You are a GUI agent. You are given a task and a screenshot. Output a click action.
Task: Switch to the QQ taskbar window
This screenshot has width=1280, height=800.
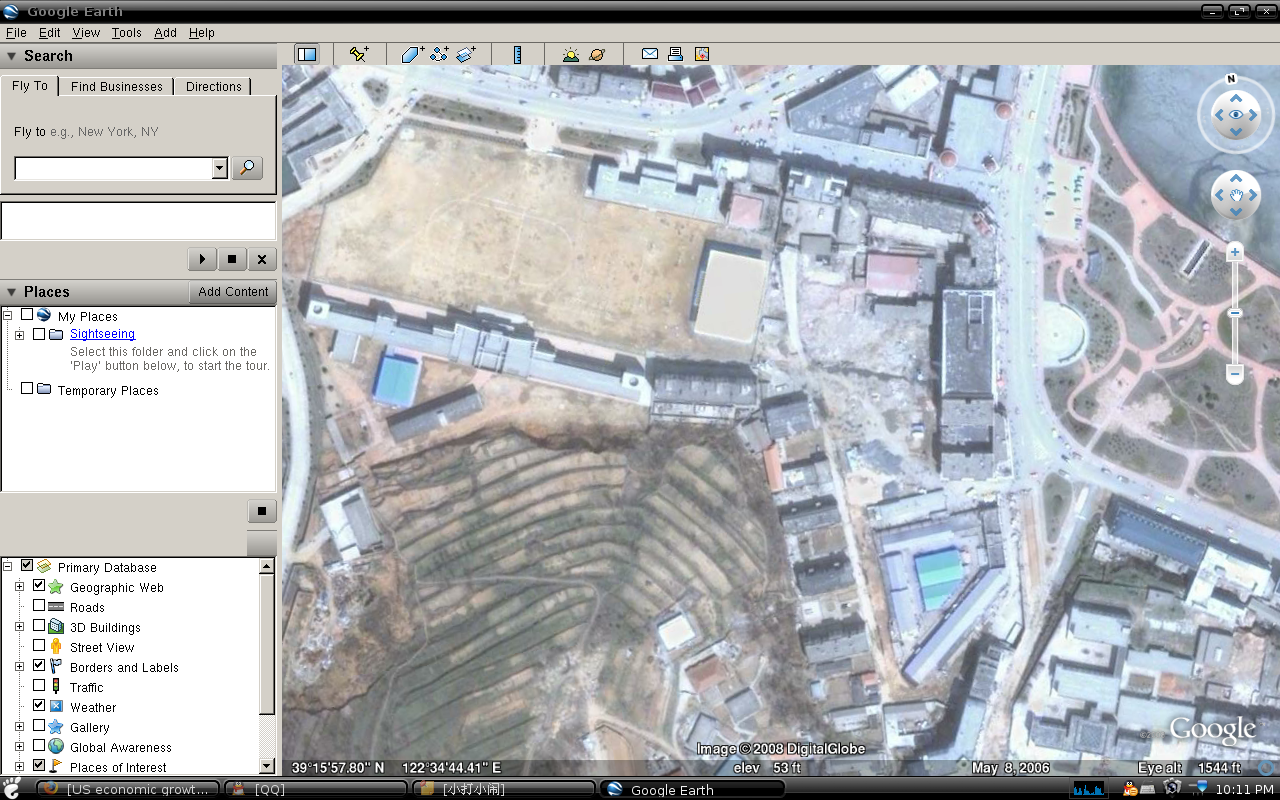tap(318, 789)
